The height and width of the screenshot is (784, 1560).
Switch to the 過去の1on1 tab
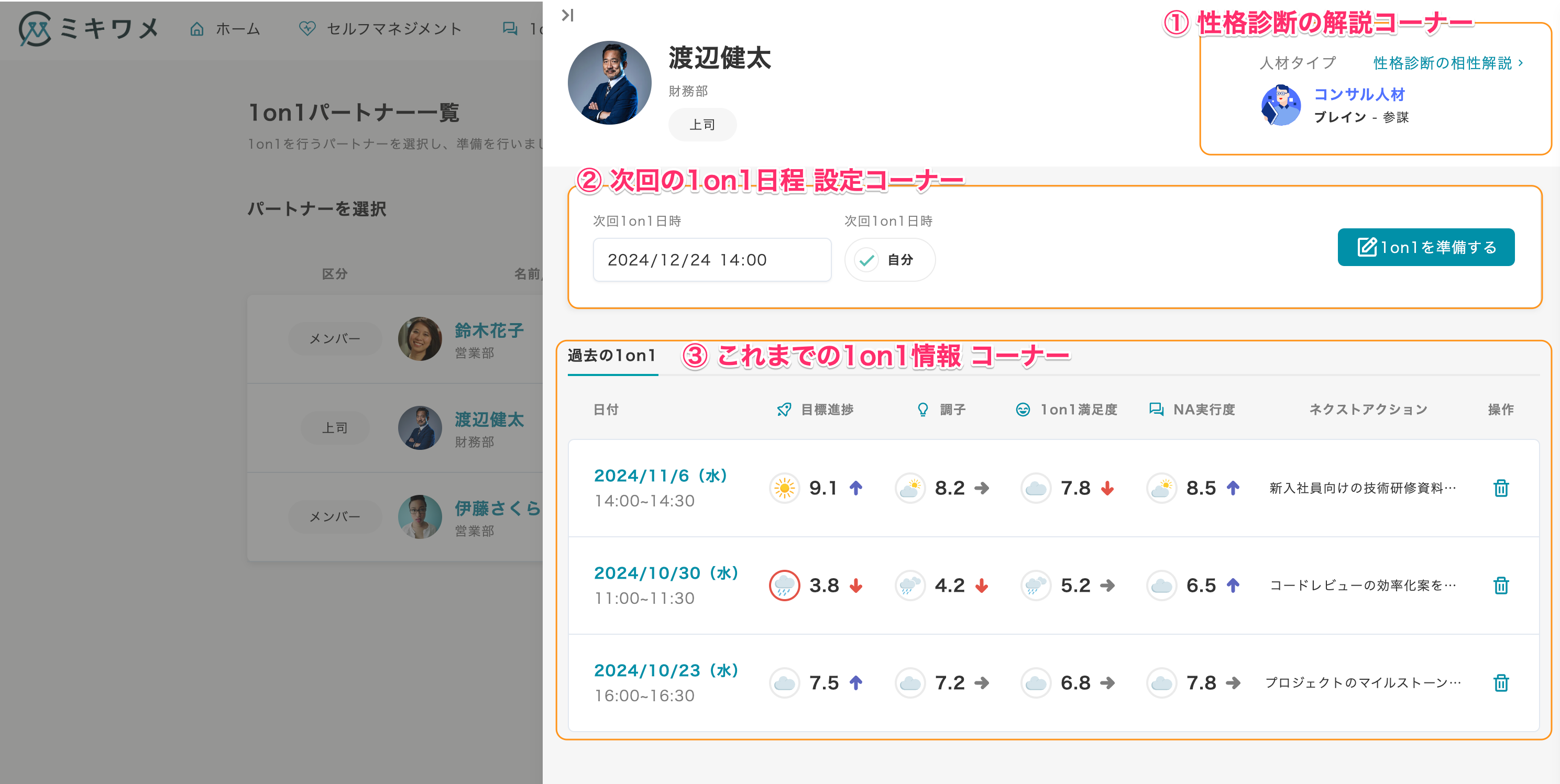tap(612, 356)
